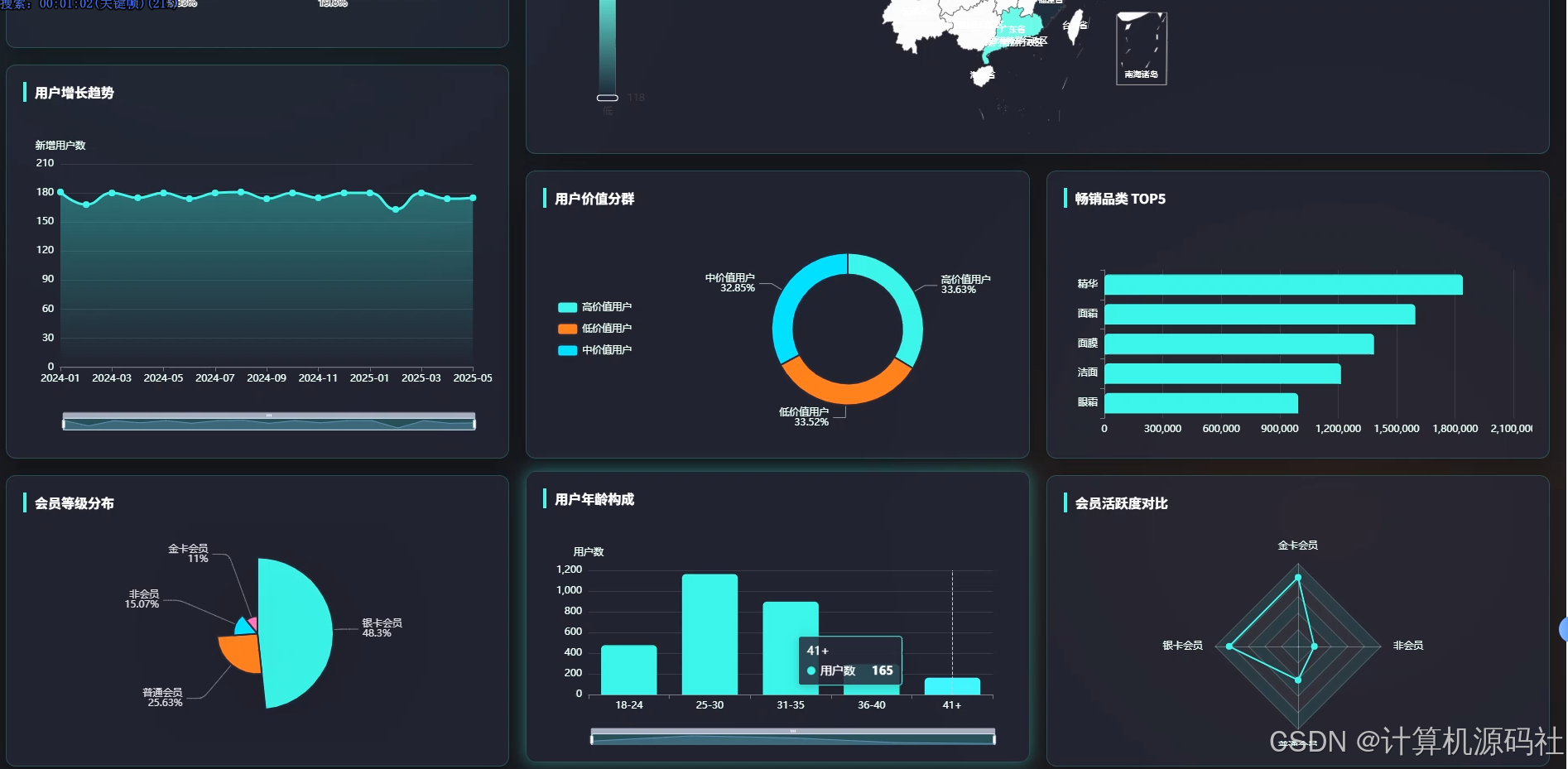Viewport: 1568px width, 769px height.
Task: Click the 眼霜 bar in TOP5 chart
Action: click(1200, 403)
